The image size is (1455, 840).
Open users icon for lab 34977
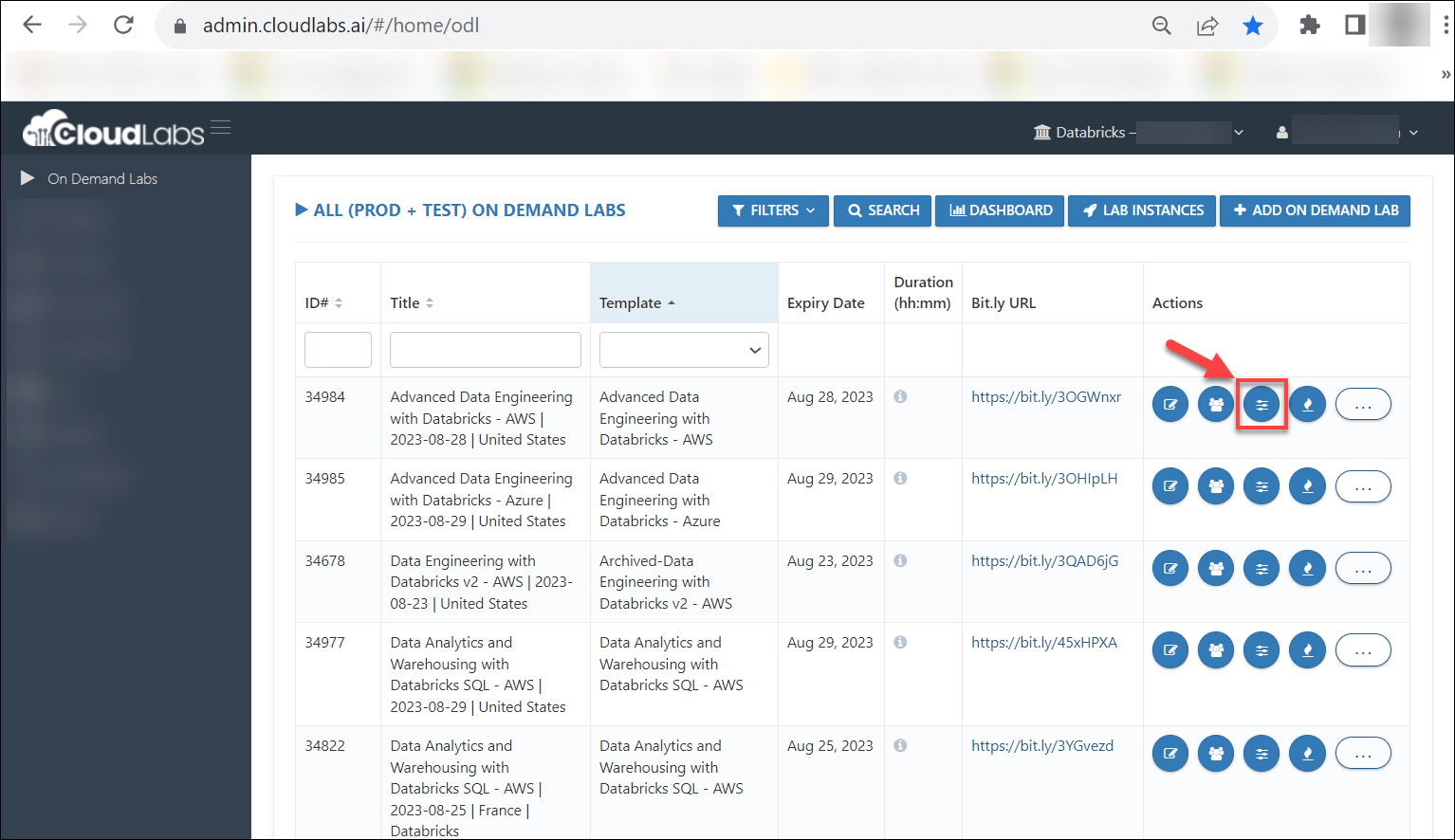pos(1216,650)
